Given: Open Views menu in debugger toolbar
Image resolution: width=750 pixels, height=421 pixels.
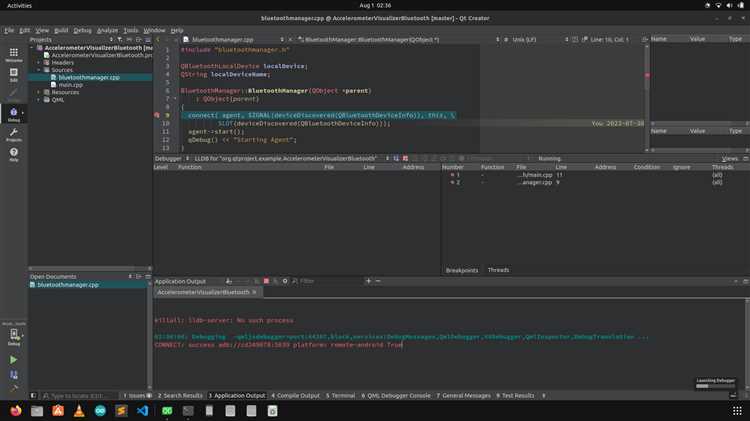Looking at the screenshot, I should (729, 158).
